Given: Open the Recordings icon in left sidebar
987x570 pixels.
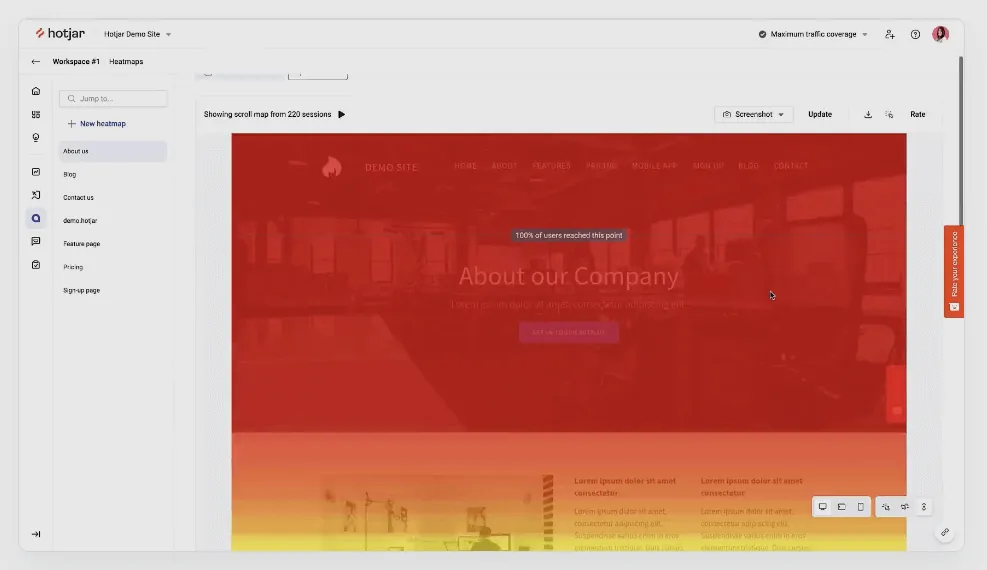Looking at the screenshot, I should [x=36, y=195].
